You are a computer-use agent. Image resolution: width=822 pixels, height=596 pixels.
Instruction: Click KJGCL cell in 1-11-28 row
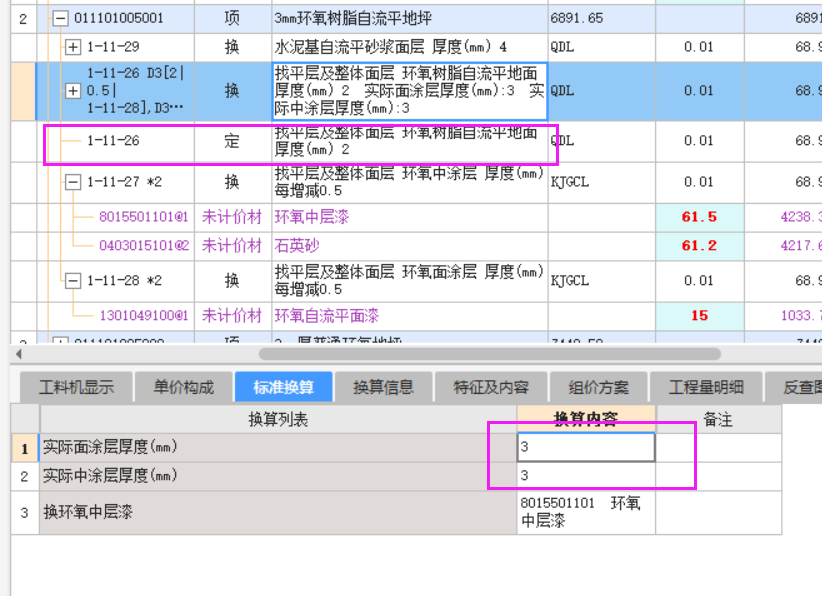point(602,281)
